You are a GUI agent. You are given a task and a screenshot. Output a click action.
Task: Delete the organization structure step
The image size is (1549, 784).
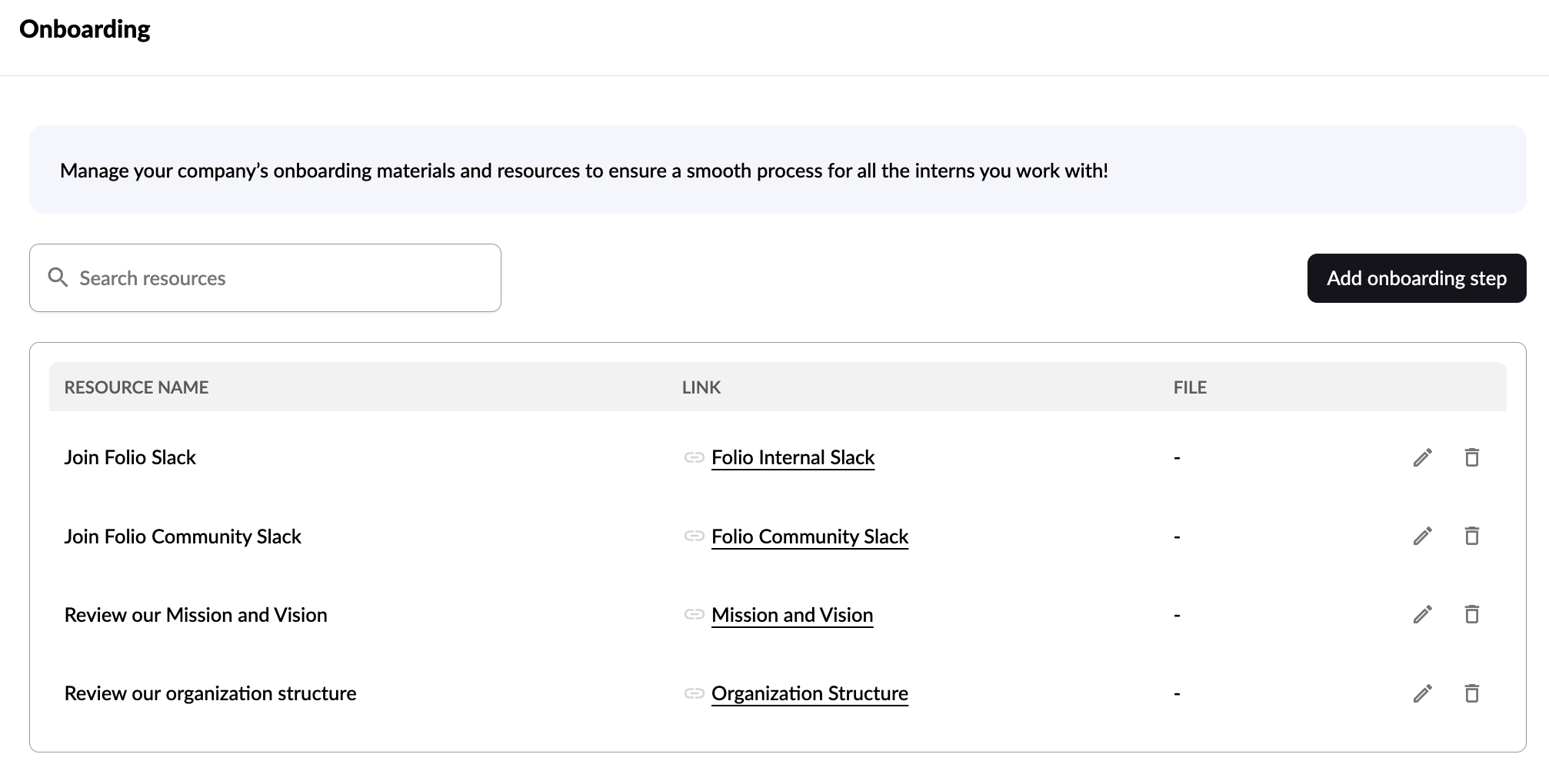click(1471, 694)
